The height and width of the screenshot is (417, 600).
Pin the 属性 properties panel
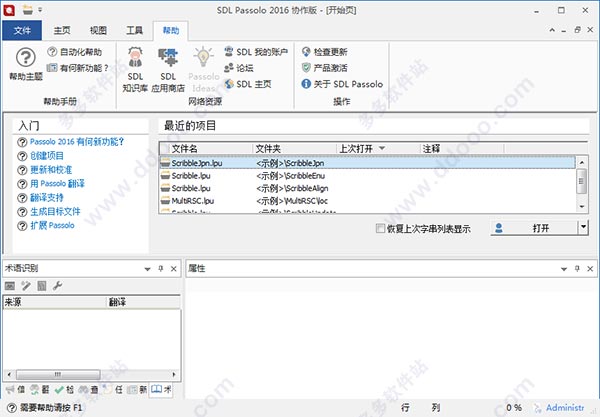point(577,269)
